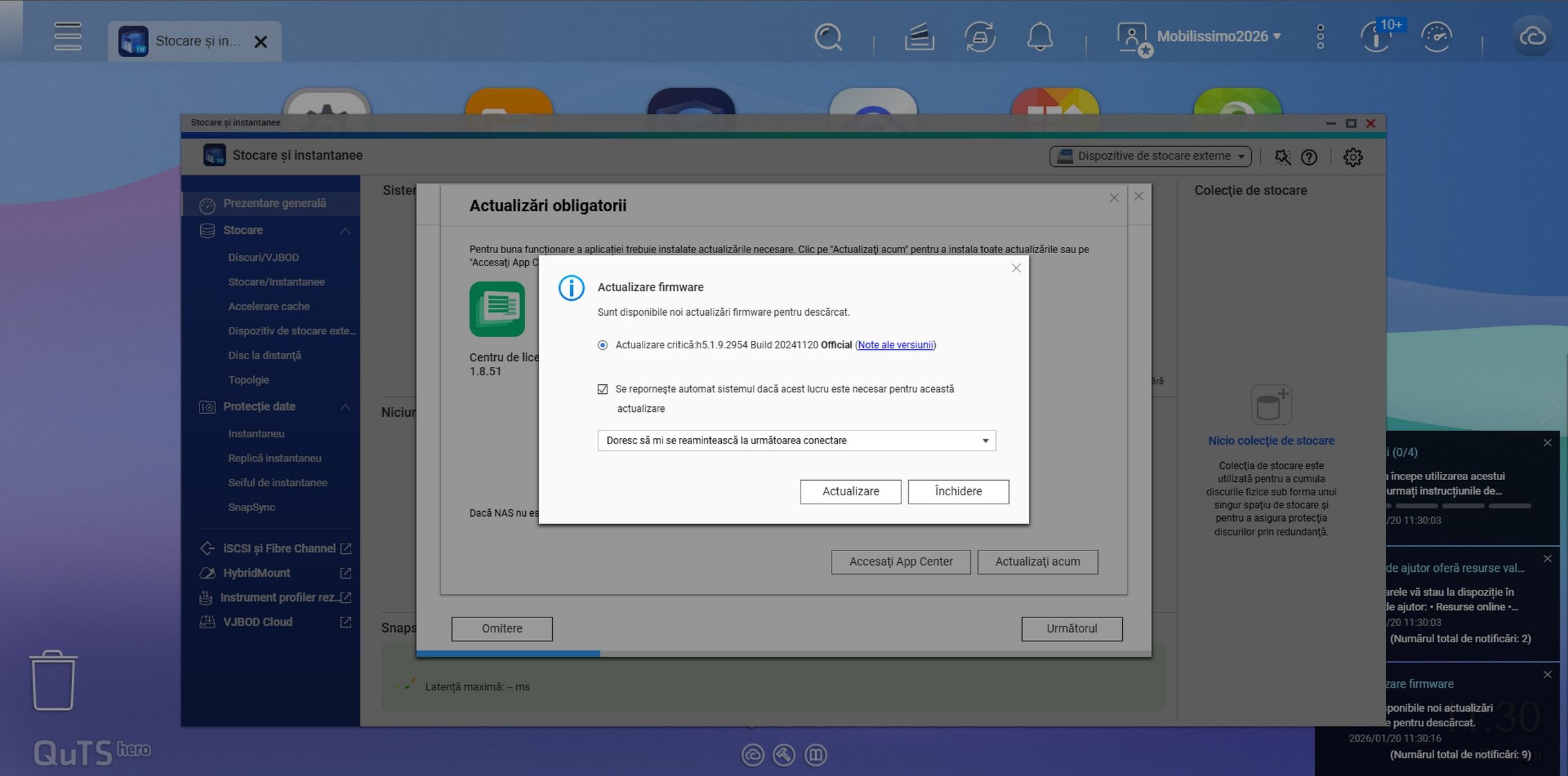Screen dimensions: 1568x776
Task: Open the dashboard gauge icon
Action: [1437, 37]
